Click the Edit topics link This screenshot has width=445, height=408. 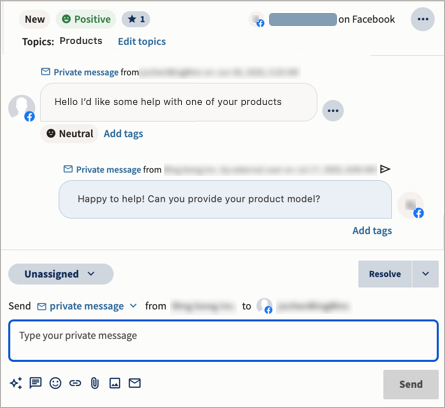click(142, 41)
